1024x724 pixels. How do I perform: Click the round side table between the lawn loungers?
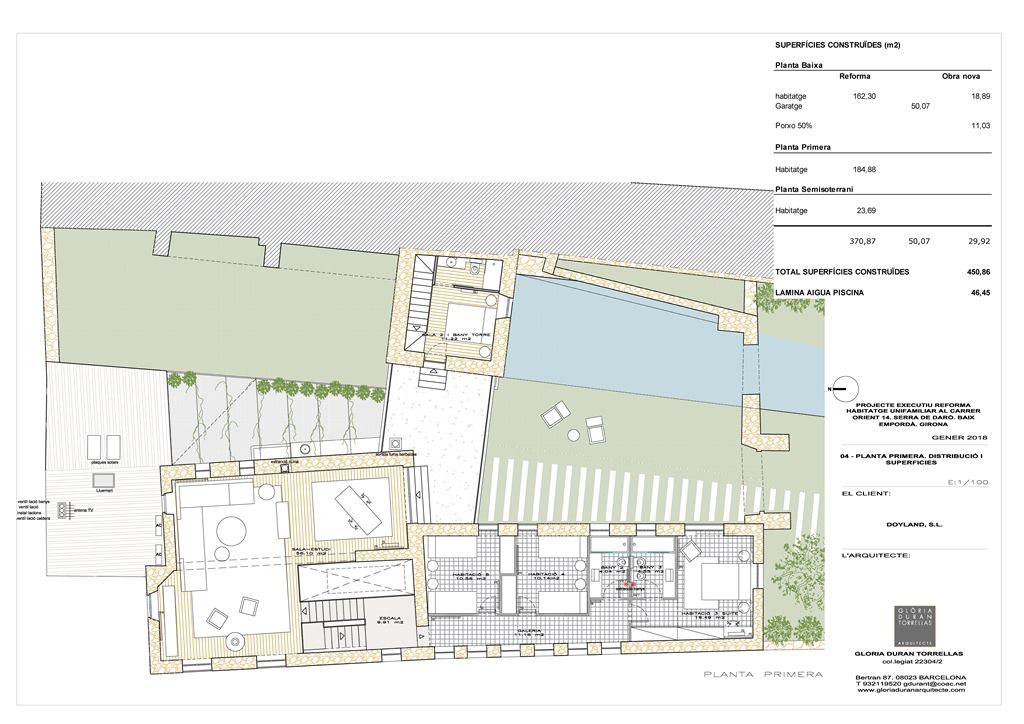[573, 436]
